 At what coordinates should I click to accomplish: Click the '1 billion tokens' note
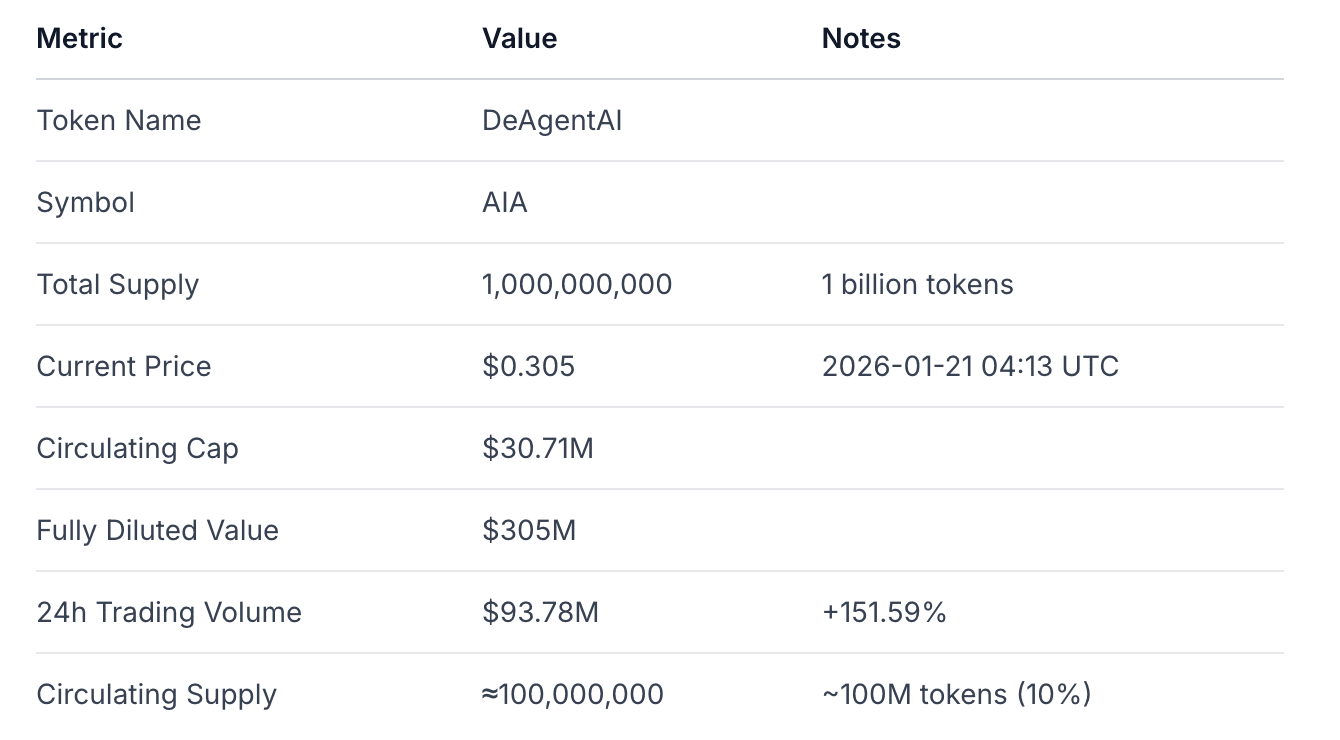(x=917, y=285)
